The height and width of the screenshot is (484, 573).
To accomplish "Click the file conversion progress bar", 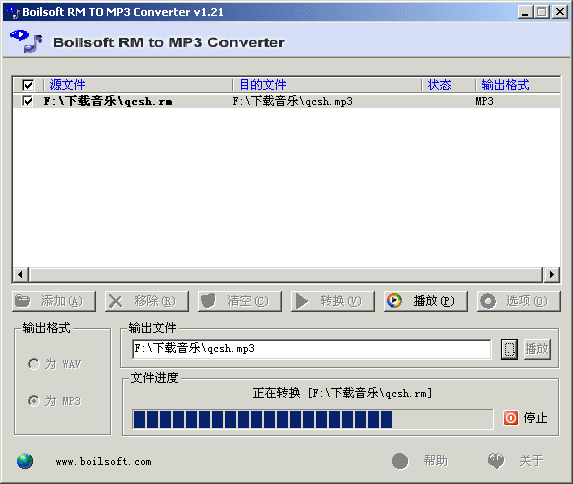I will tap(313, 419).
